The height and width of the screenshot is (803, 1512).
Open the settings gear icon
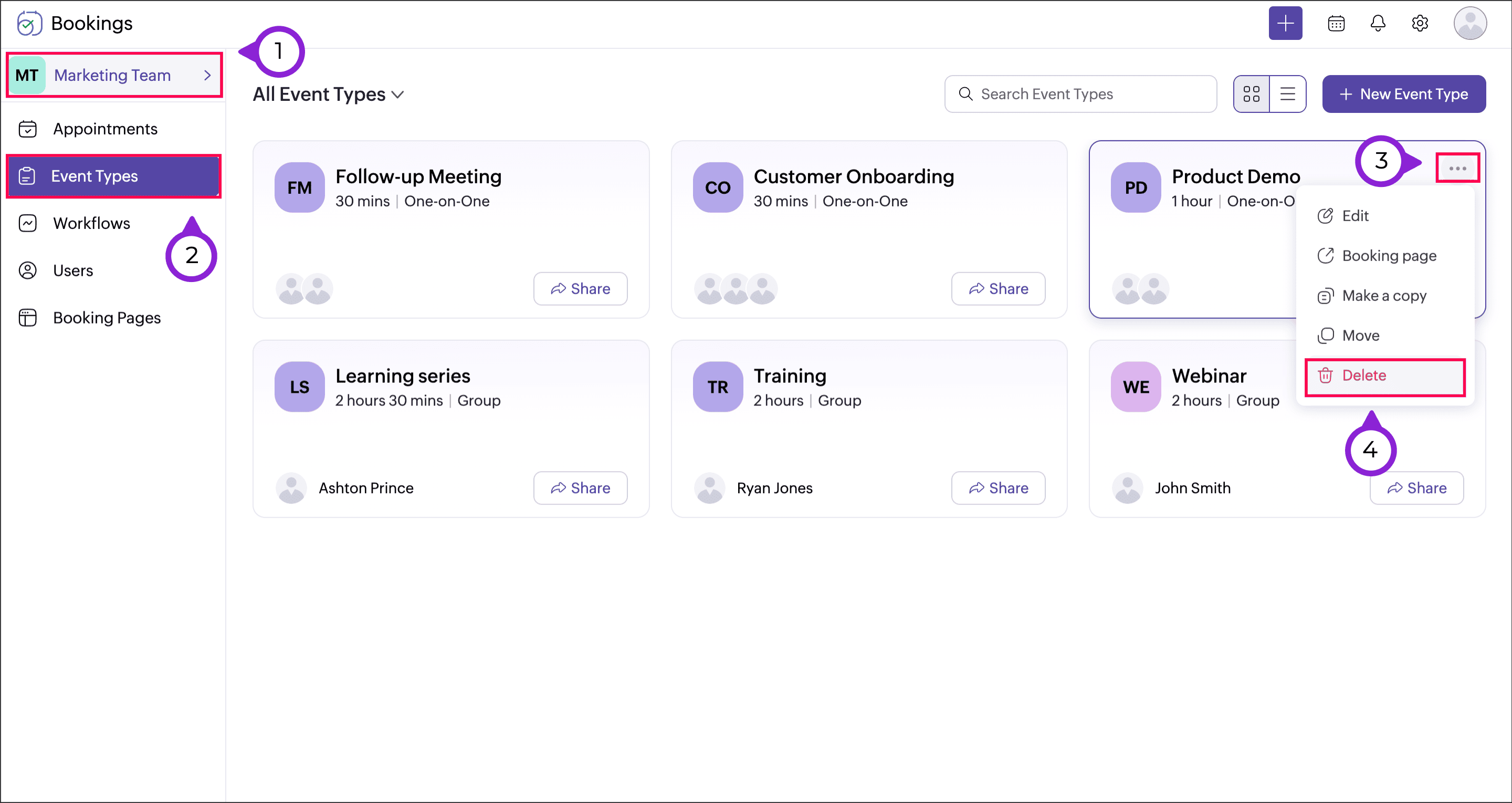[1419, 24]
